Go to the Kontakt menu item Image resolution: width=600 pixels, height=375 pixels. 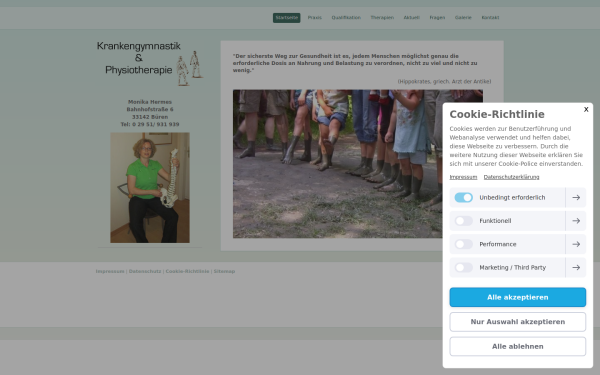490,18
